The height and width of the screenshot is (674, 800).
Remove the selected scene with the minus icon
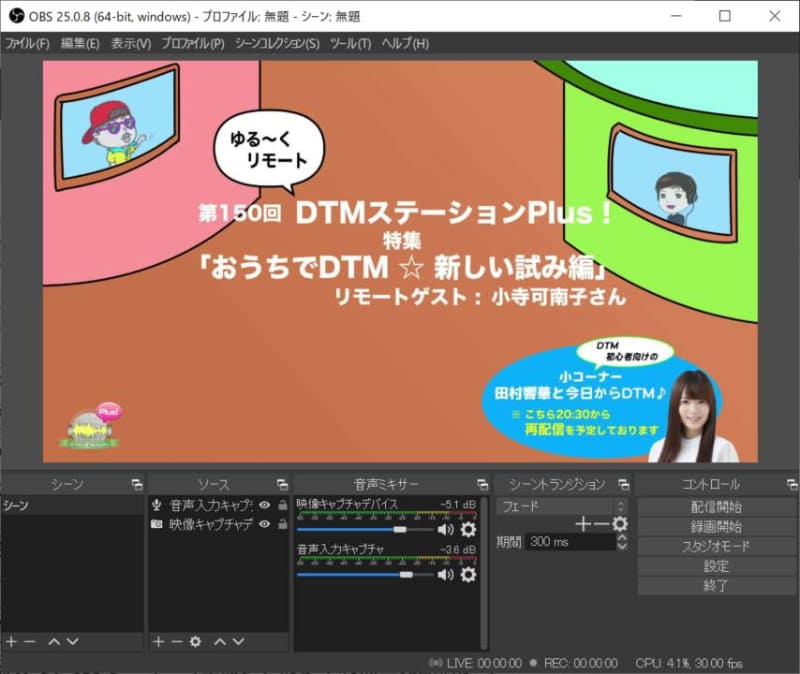tap(30, 641)
